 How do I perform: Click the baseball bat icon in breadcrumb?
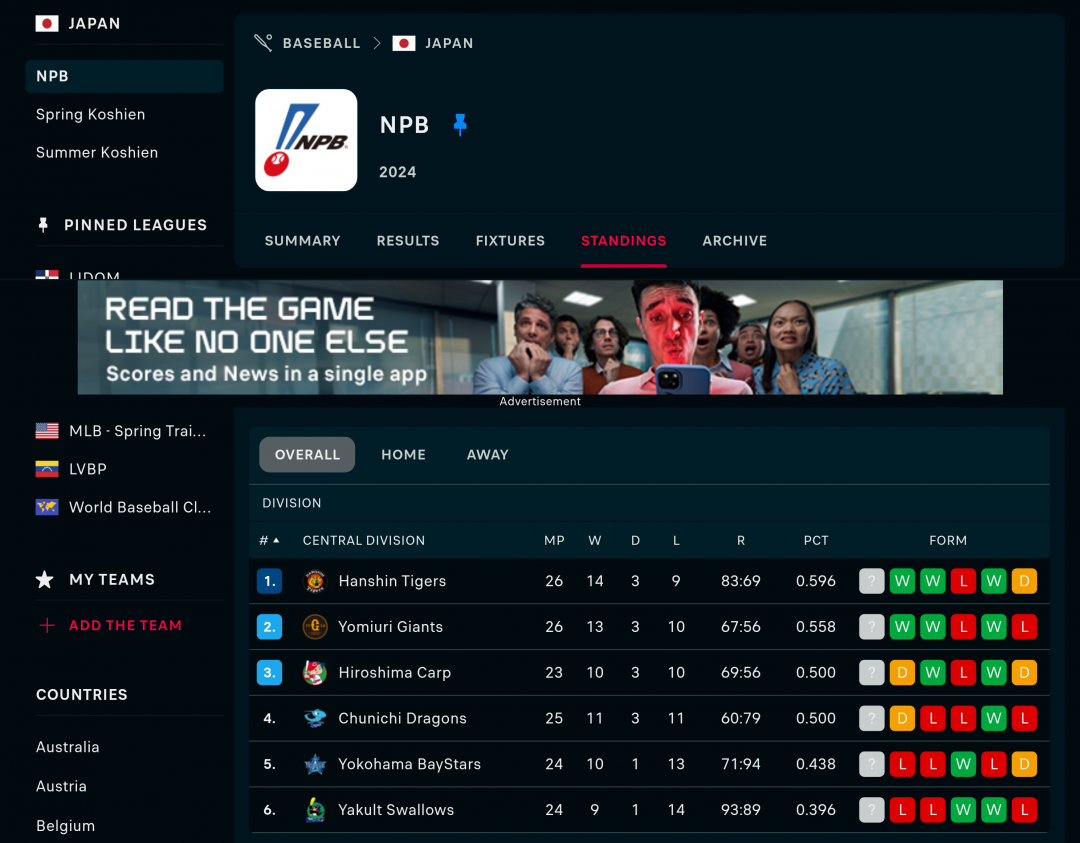pyautogui.click(x=263, y=43)
